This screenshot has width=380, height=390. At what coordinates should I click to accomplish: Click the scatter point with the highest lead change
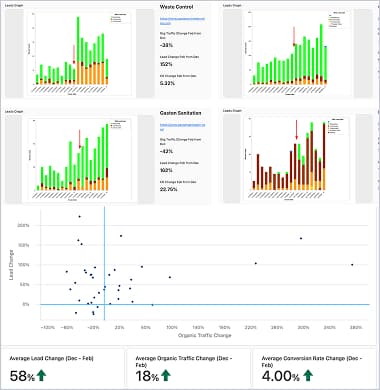(79, 217)
